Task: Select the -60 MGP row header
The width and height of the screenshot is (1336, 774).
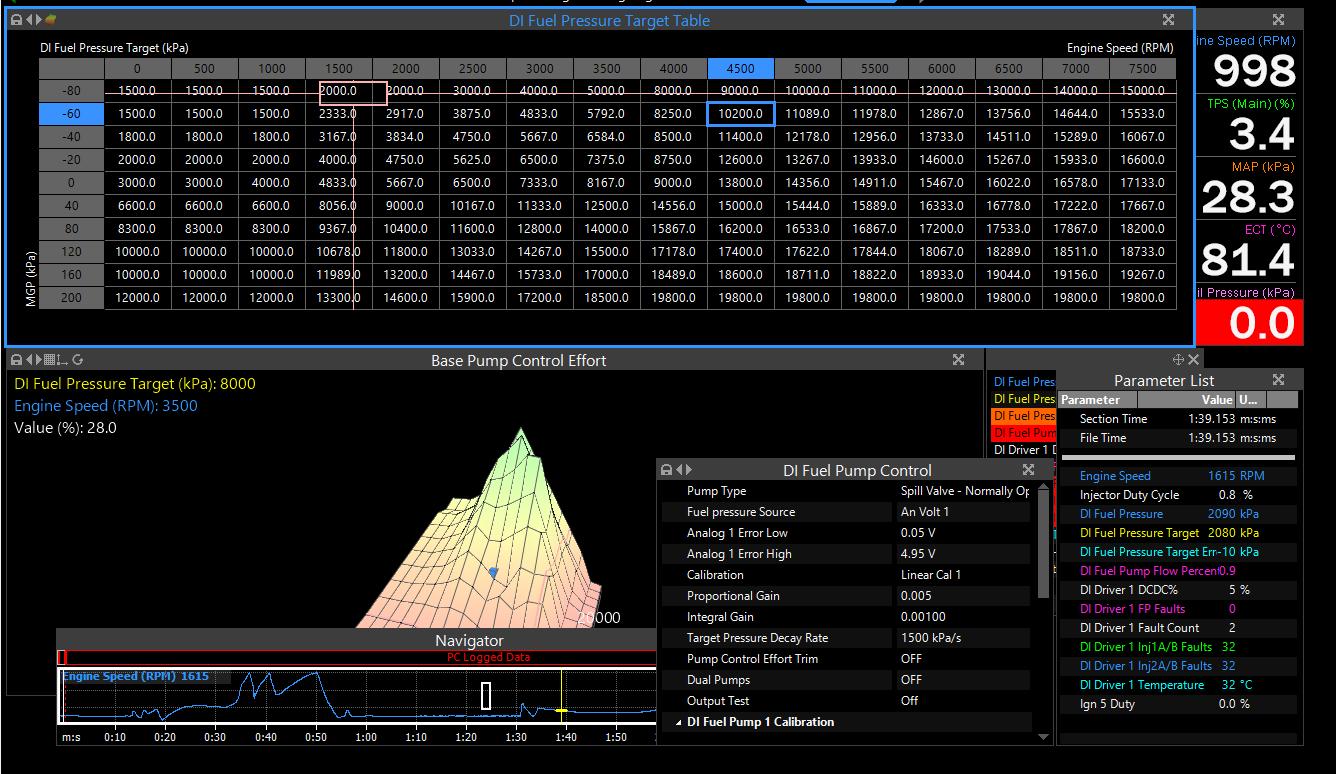Action: coord(71,114)
